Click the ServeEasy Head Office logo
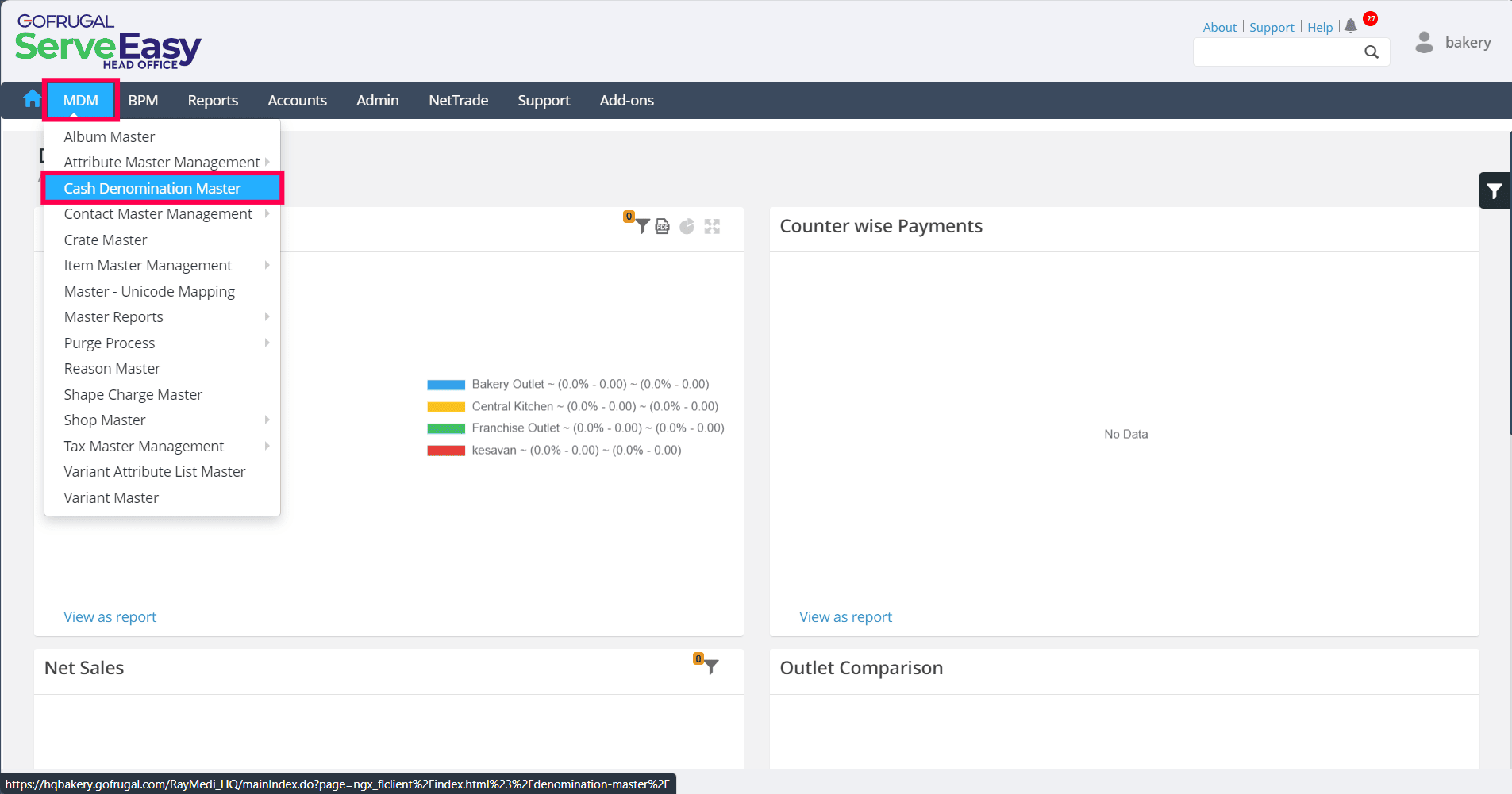The width and height of the screenshot is (1512, 794). pyautogui.click(x=108, y=43)
